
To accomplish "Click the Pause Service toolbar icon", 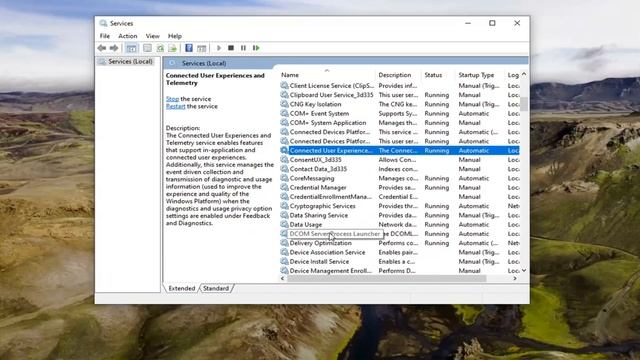I will point(243,48).
